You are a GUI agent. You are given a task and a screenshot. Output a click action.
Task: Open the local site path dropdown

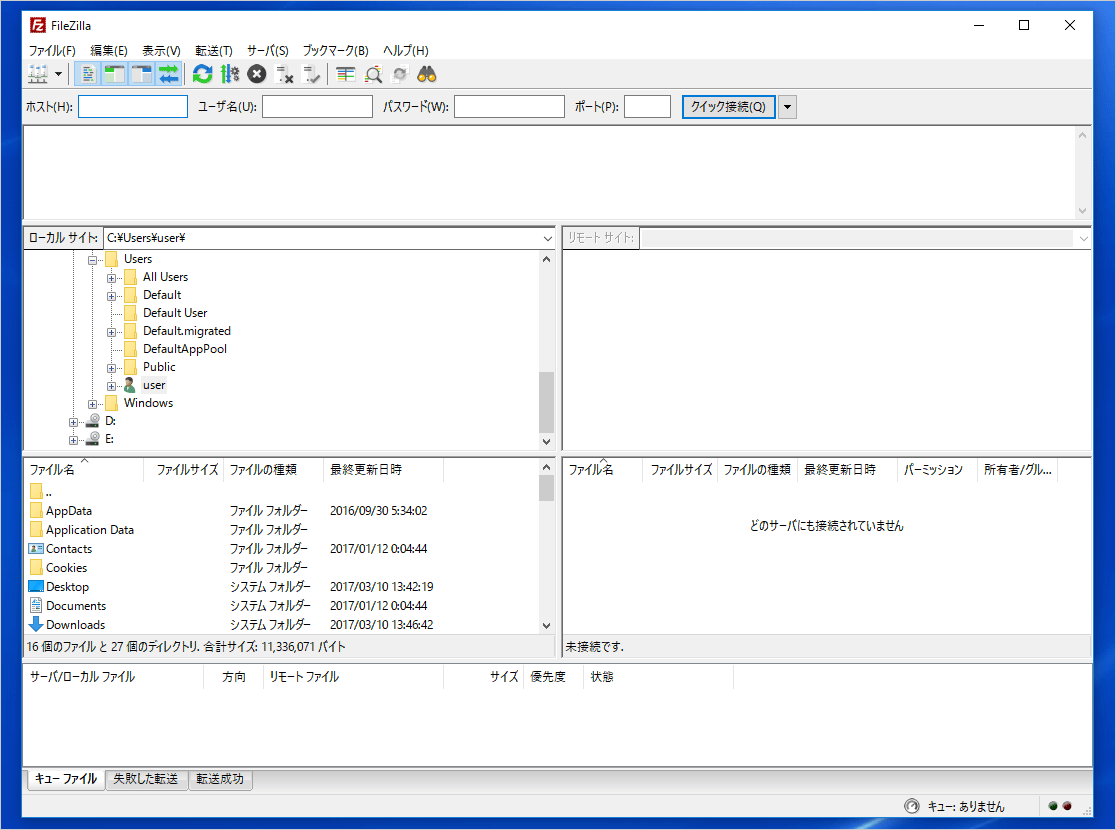(547, 238)
